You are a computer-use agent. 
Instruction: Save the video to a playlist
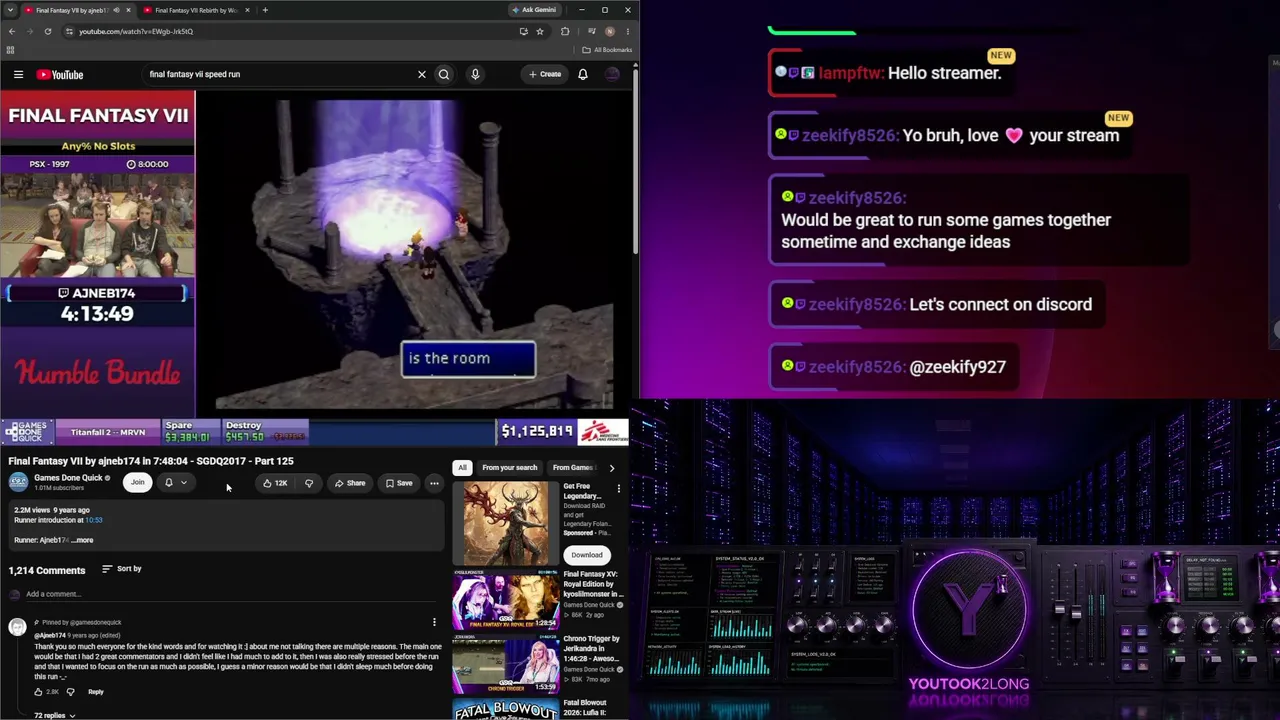[399, 483]
